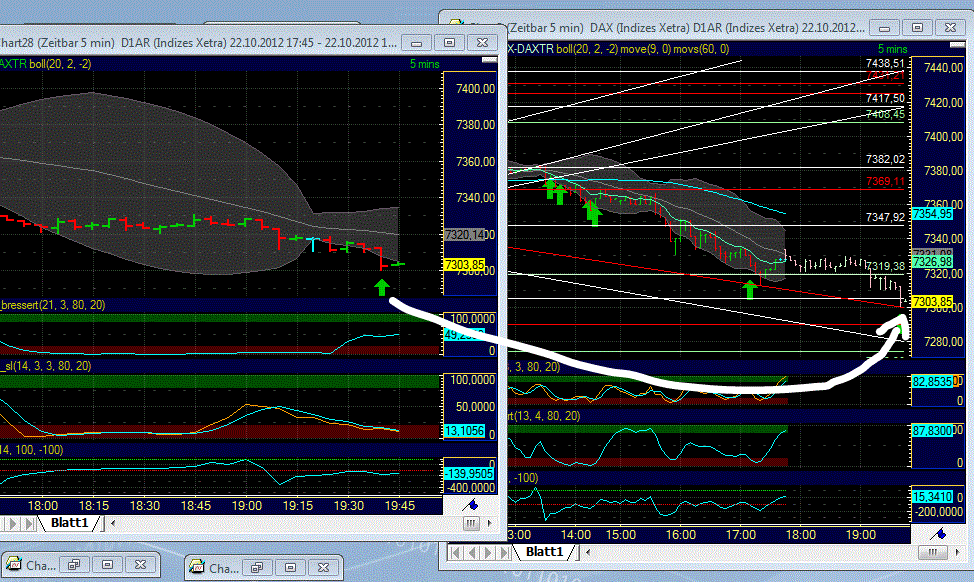Click the blue pushpin icon near left chart scrollbar
Screen dimensions: 974x582
[x=473, y=505]
